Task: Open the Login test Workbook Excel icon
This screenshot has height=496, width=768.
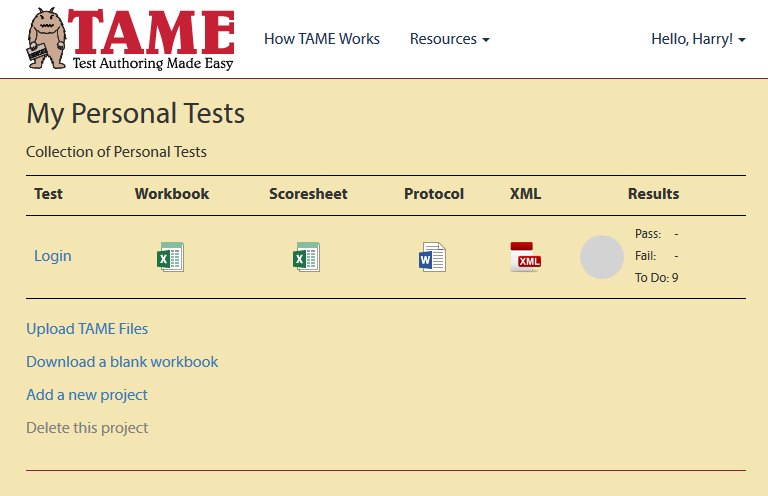Action: pyautogui.click(x=170, y=257)
